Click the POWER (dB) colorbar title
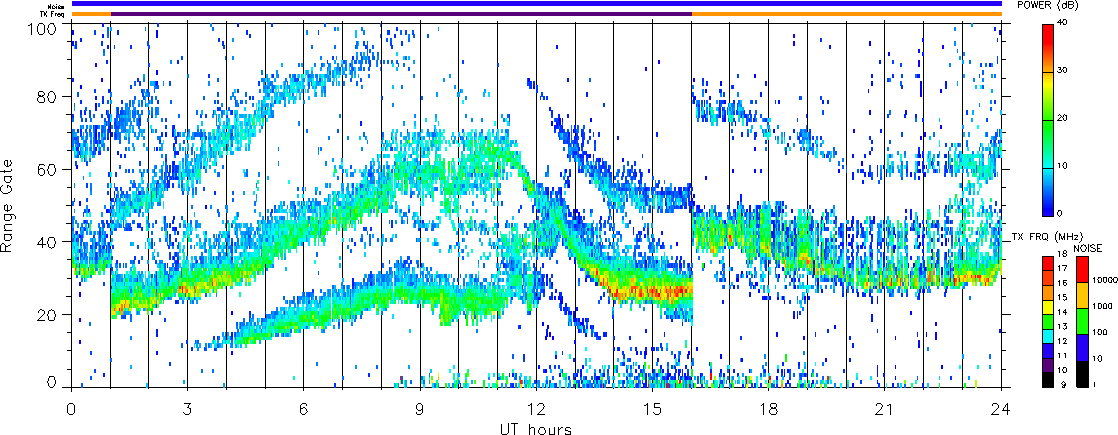This screenshot has width=1118, height=435. tap(1050, 5)
